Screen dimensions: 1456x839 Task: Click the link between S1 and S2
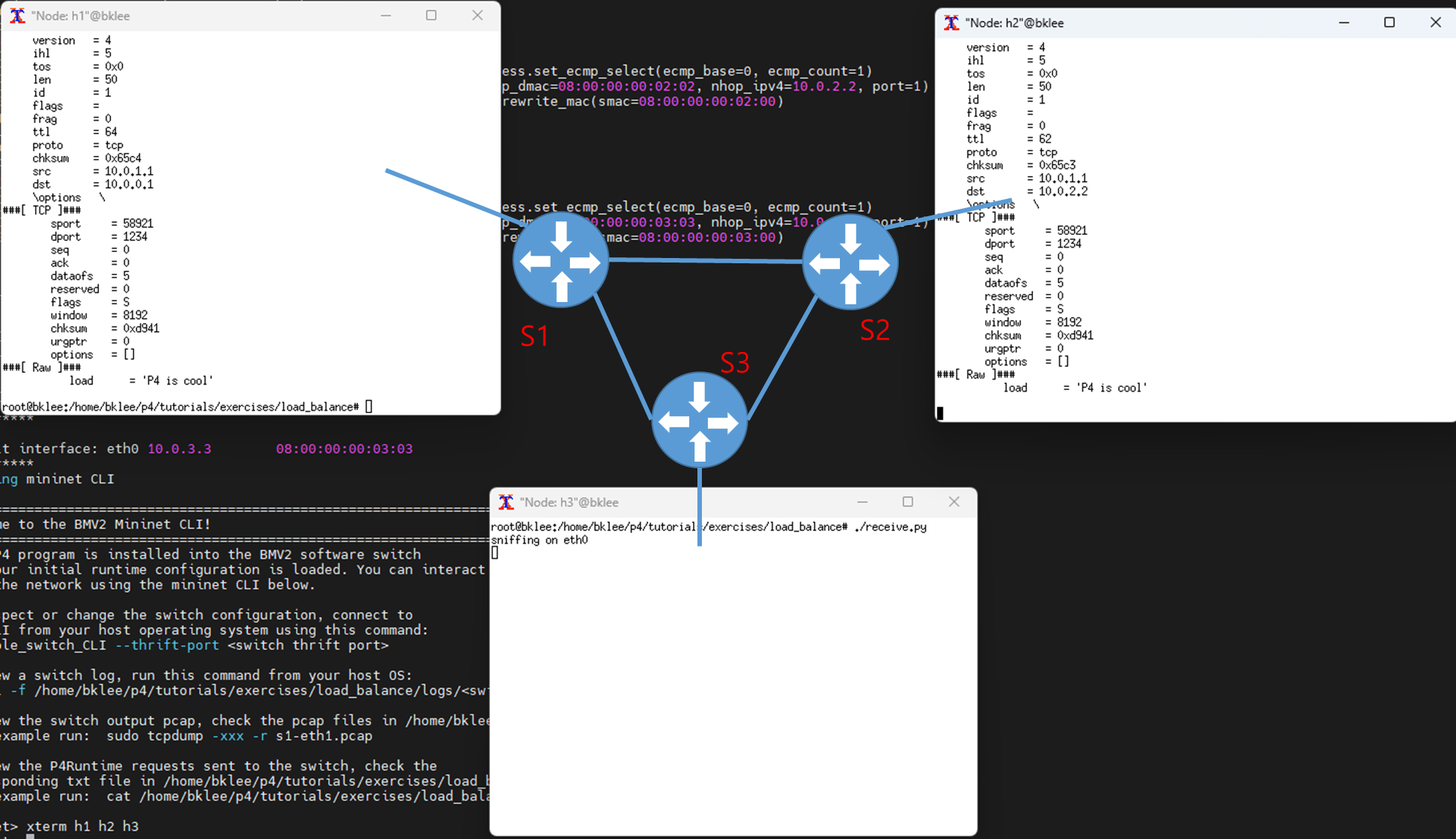705,260
